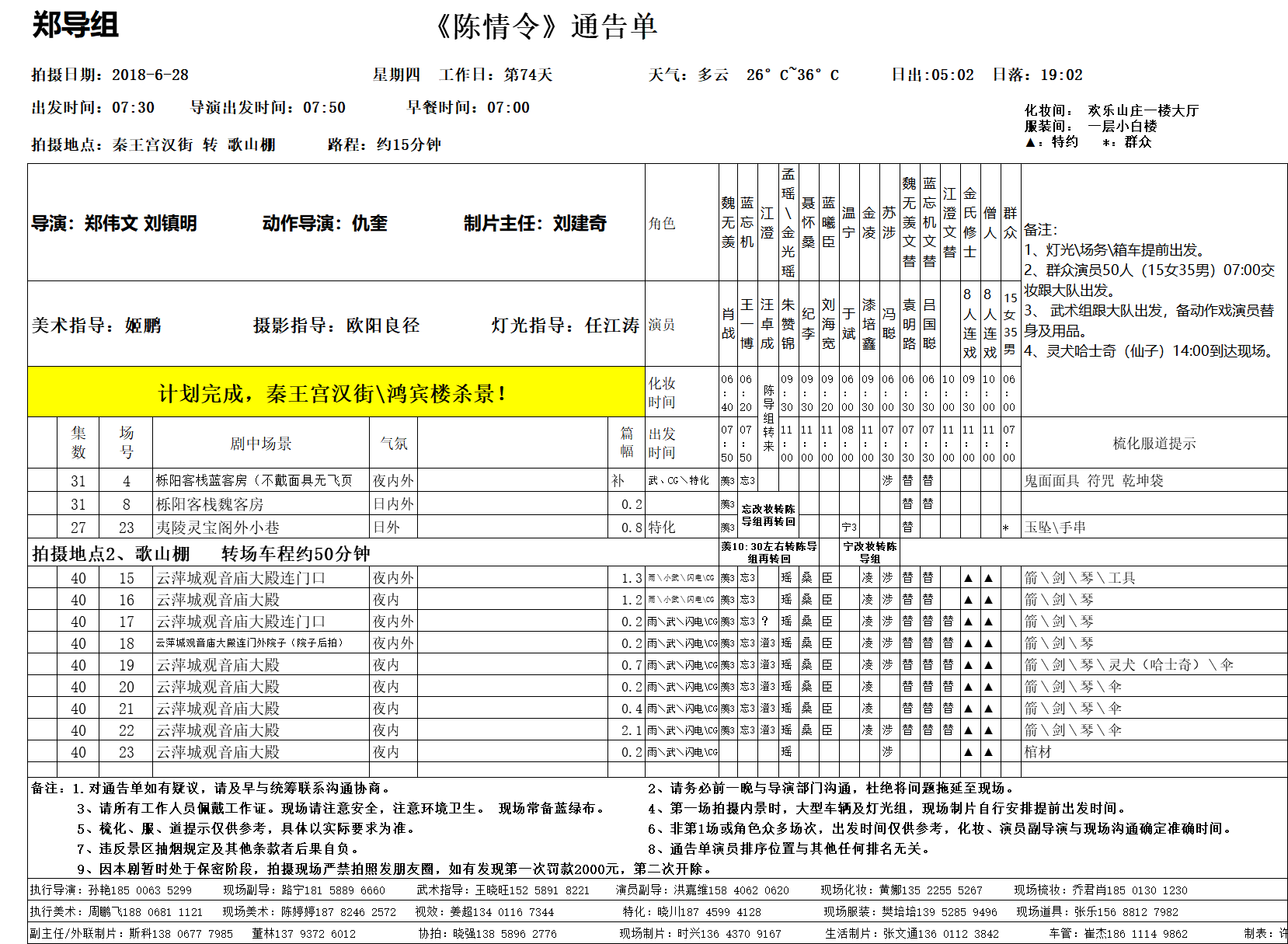Screen dimensions: 1288x944
Task: Select the sunset time 日落：19:02
Action: (1038, 75)
